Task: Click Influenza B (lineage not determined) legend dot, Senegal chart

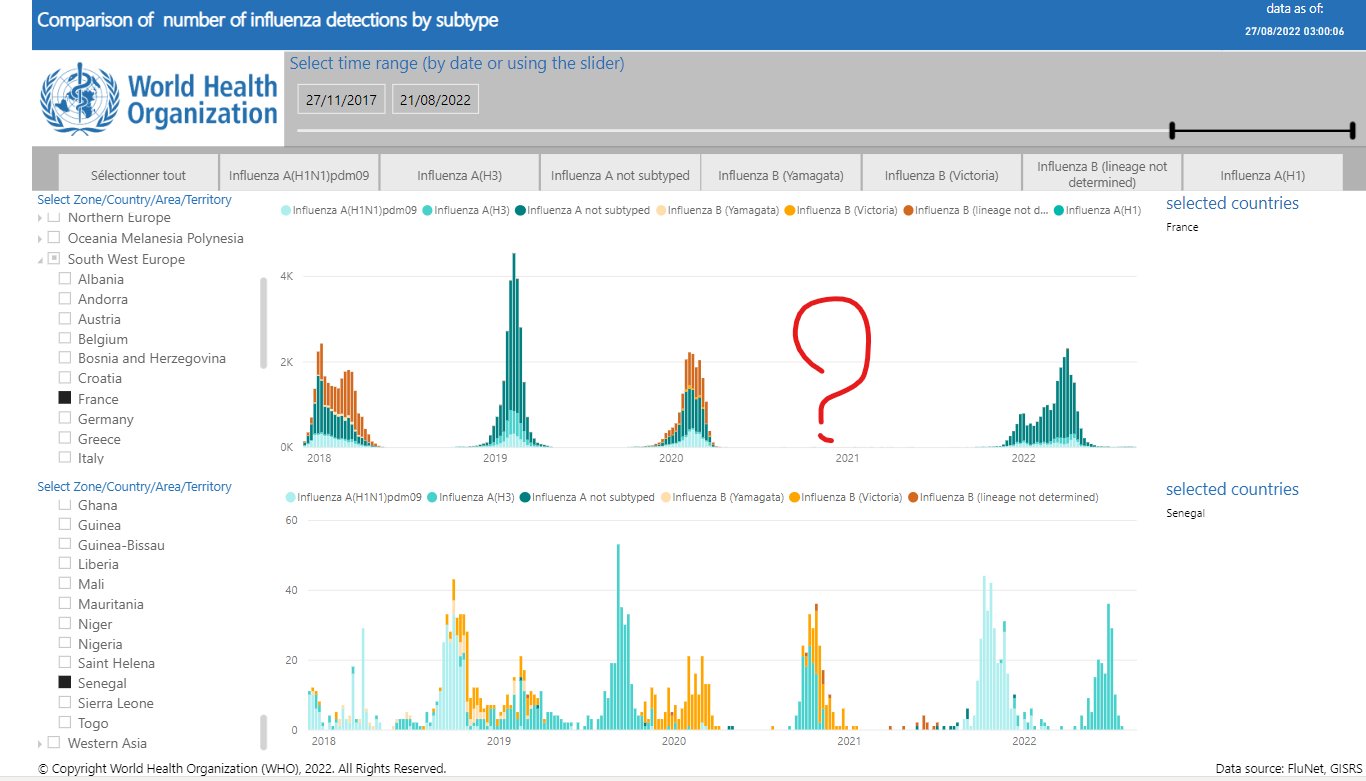Action: tap(914, 497)
